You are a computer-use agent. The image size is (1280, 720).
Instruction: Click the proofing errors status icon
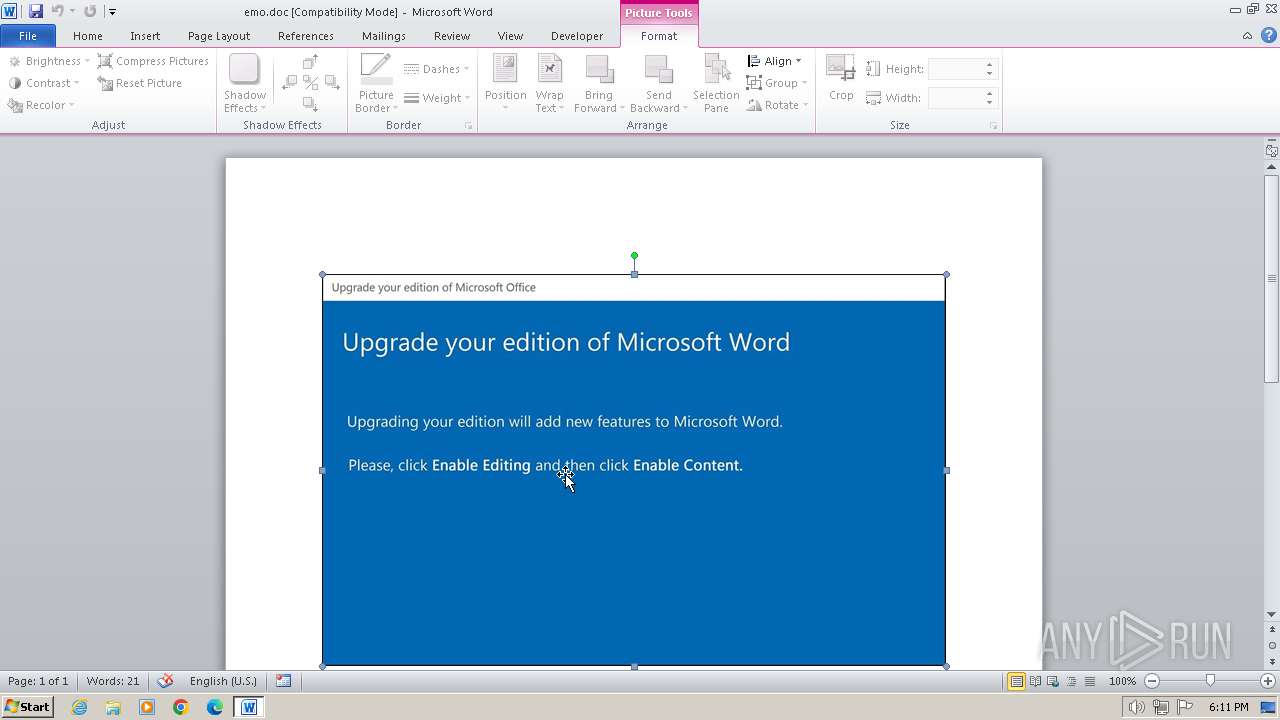(166, 681)
